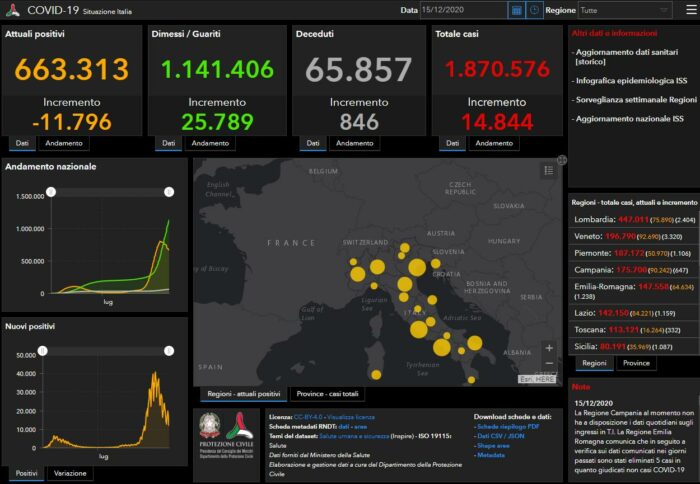700x484 pixels.
Task: Zoom in on the map
Action: [x=548, y=348]
